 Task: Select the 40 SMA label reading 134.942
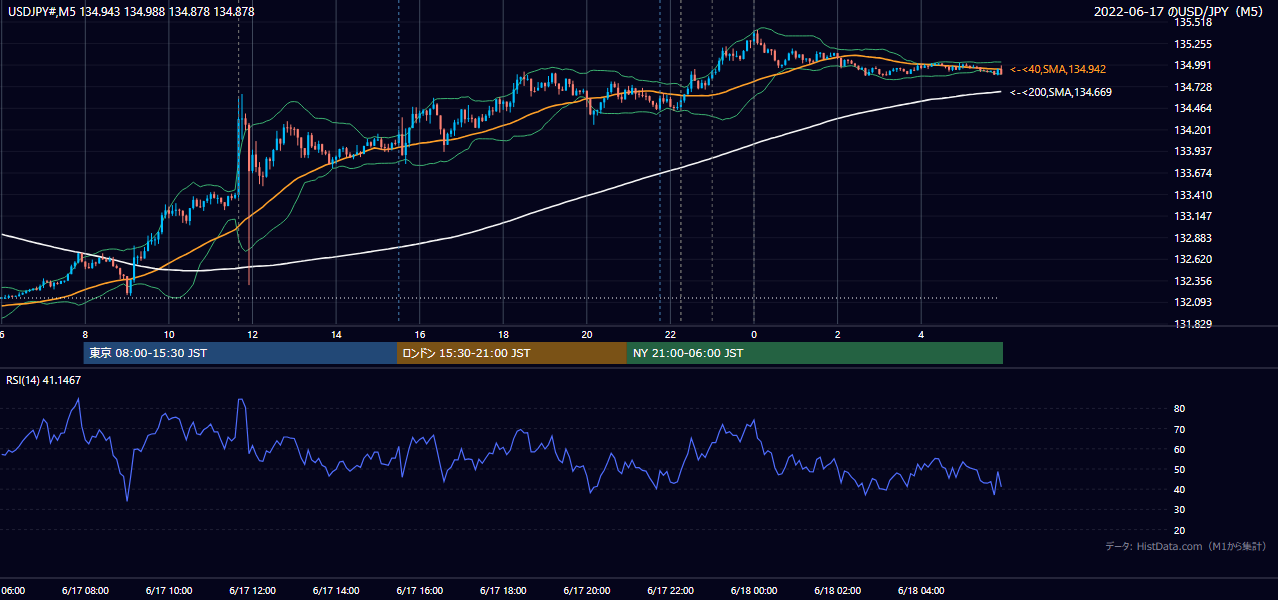[1058, 69]
